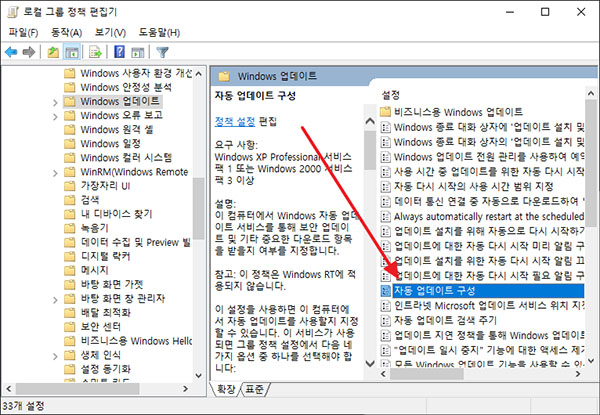600x415 pixels.
Task: Select 디지털 락커 folder
Action: 105,256
